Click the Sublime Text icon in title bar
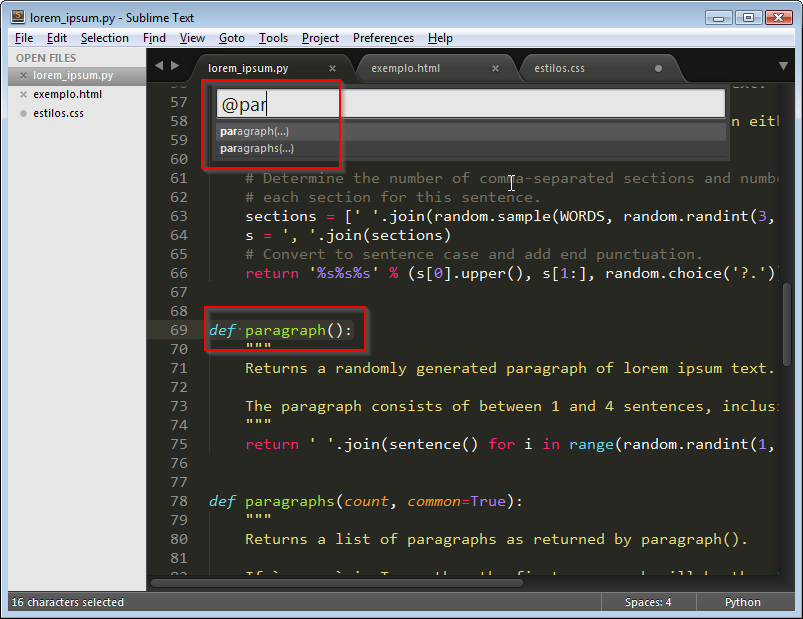 coord(17,17)
